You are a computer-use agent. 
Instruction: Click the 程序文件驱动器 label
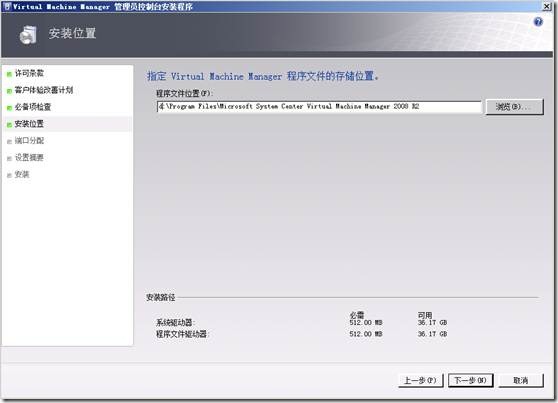(183, 334)
